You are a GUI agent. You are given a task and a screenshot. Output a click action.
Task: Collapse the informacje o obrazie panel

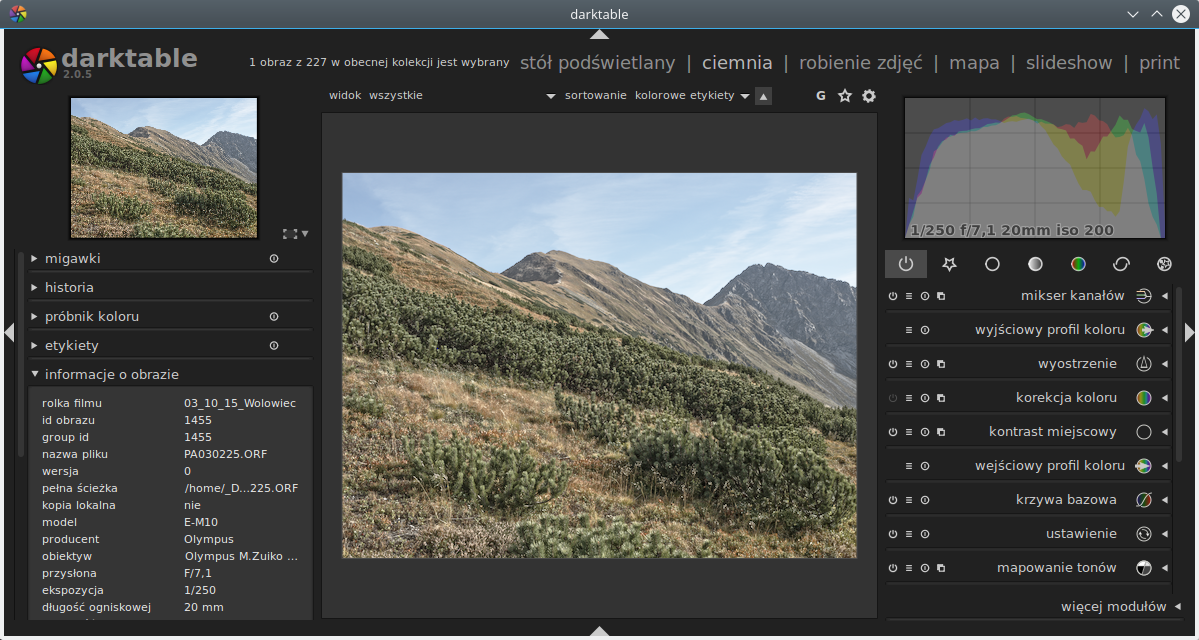(x=34, y=375)
